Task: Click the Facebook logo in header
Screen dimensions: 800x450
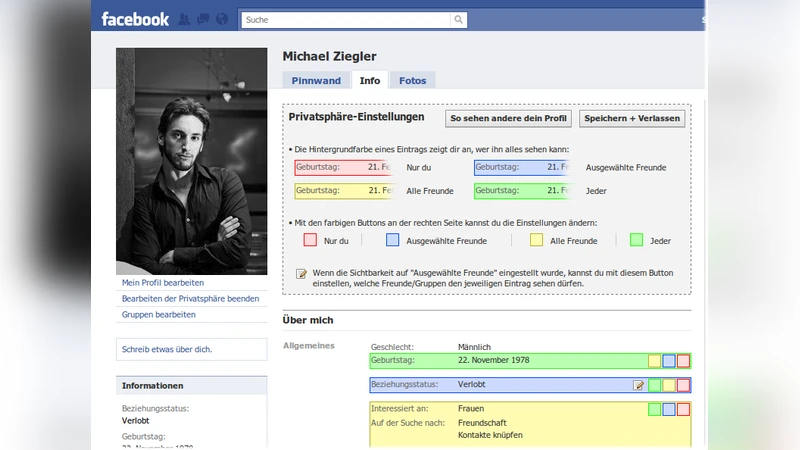Action: pyautogui.click(x=135, y=19)
